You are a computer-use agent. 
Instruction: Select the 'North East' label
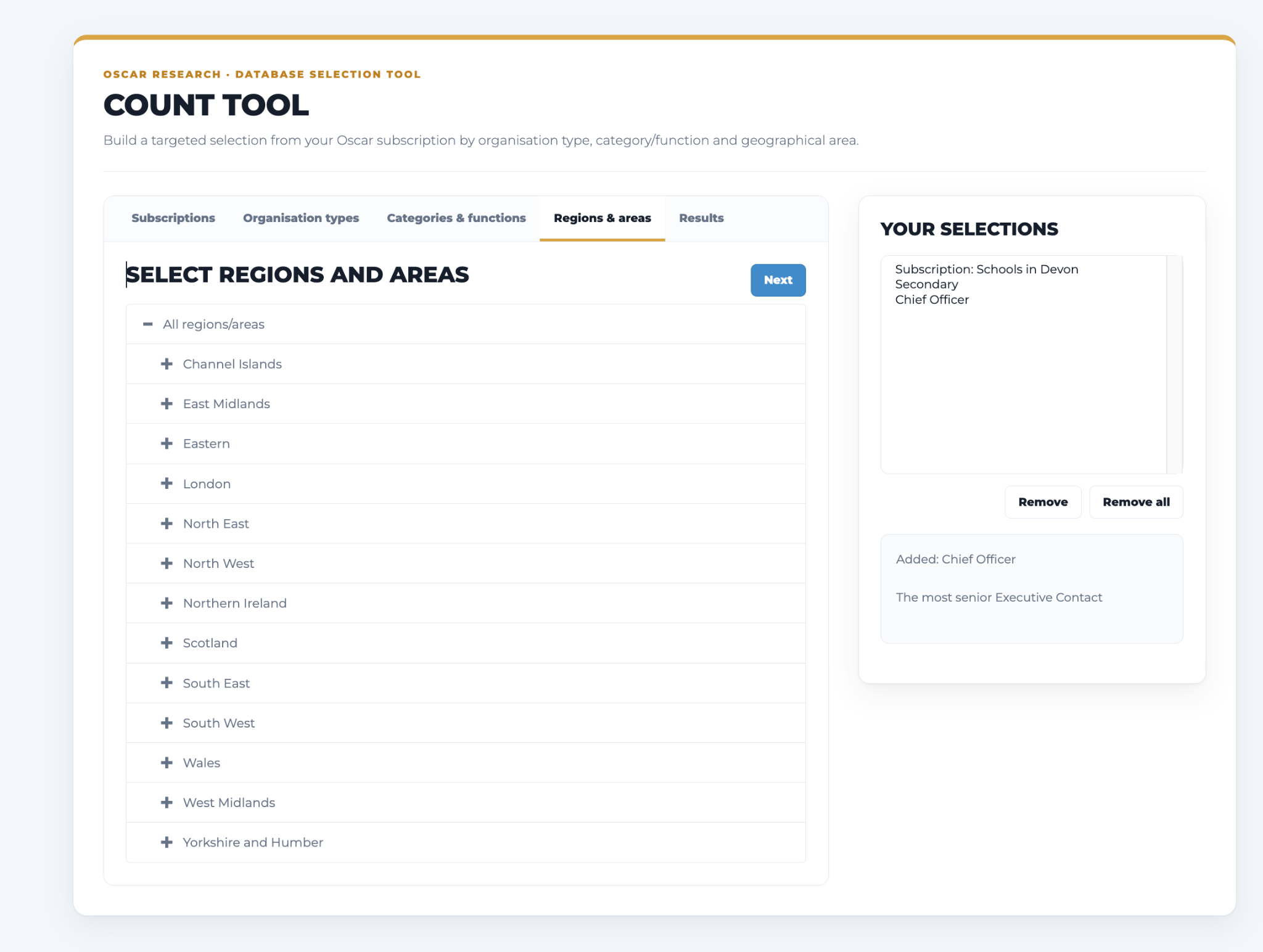click(x=216, y=523)
